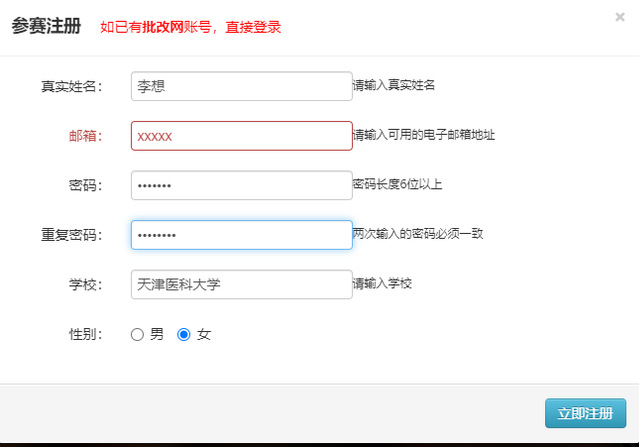Click the 男 text label beside its radio
The height and width of the screenshot is (447, 639).
pos(157,335)
